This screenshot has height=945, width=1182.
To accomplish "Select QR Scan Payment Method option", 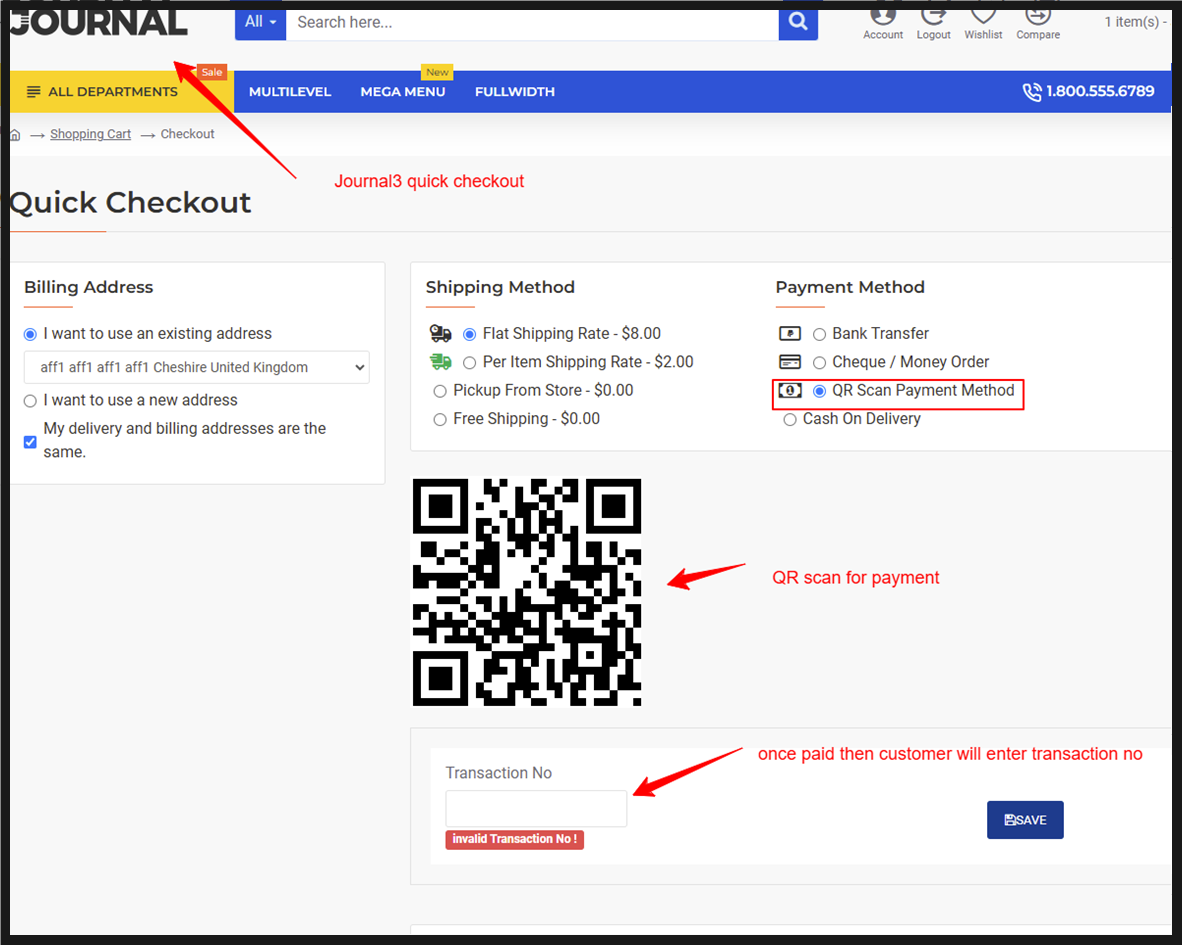I will click(819, 391).
